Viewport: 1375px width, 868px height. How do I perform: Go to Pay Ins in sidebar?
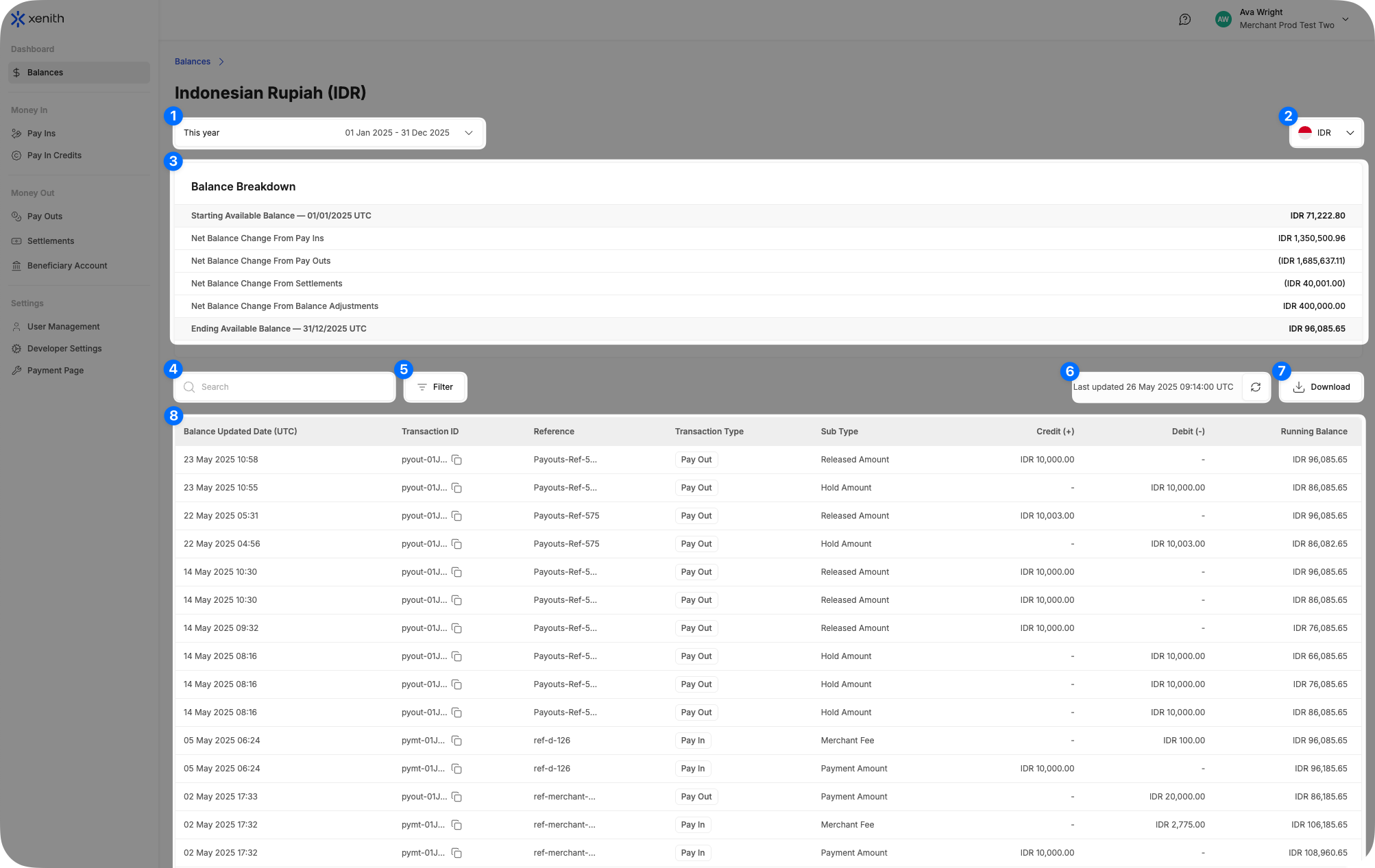pos(41,134)
